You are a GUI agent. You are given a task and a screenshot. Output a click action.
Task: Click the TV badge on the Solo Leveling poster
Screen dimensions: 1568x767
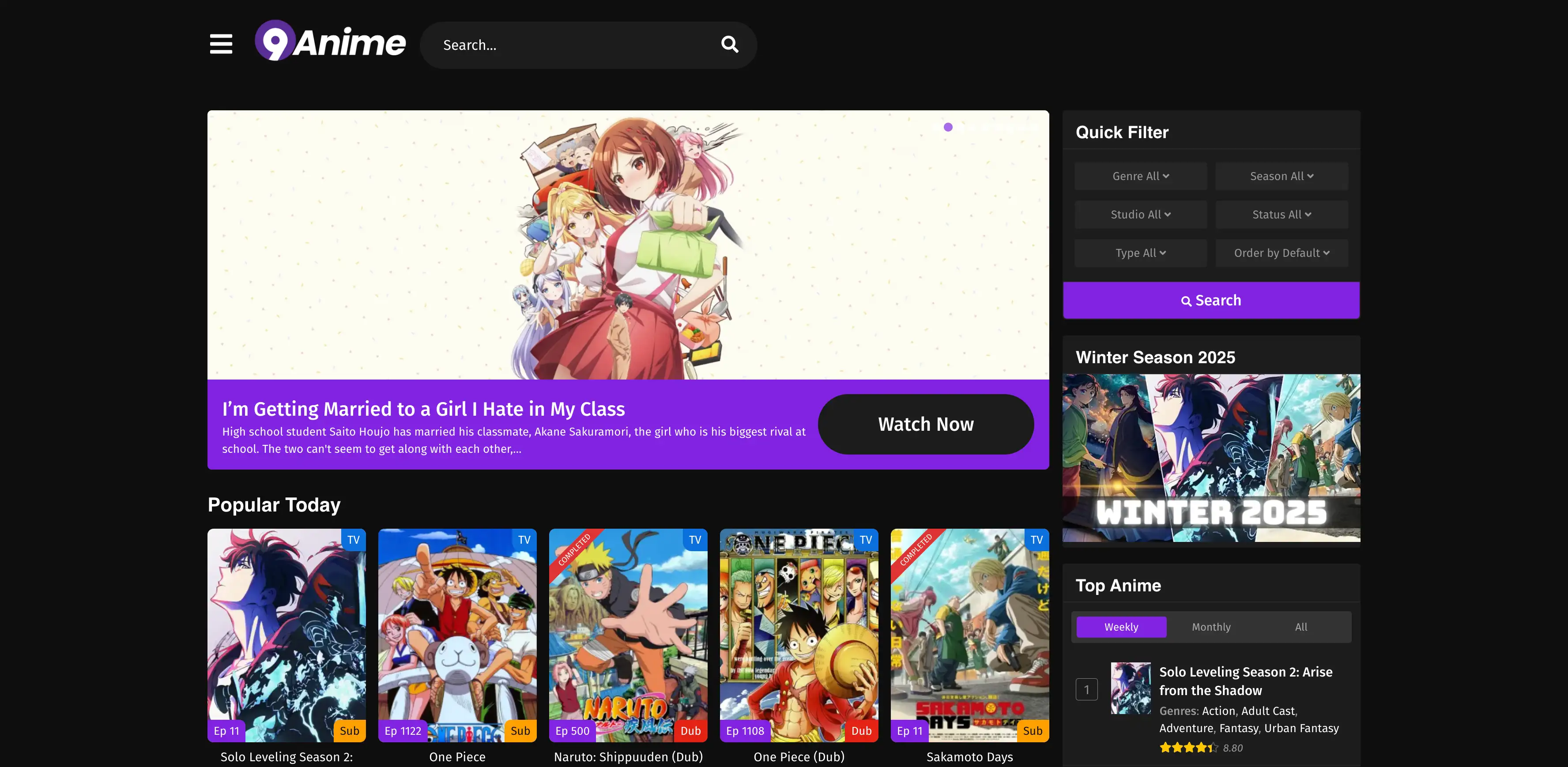(x=353, y=539)
